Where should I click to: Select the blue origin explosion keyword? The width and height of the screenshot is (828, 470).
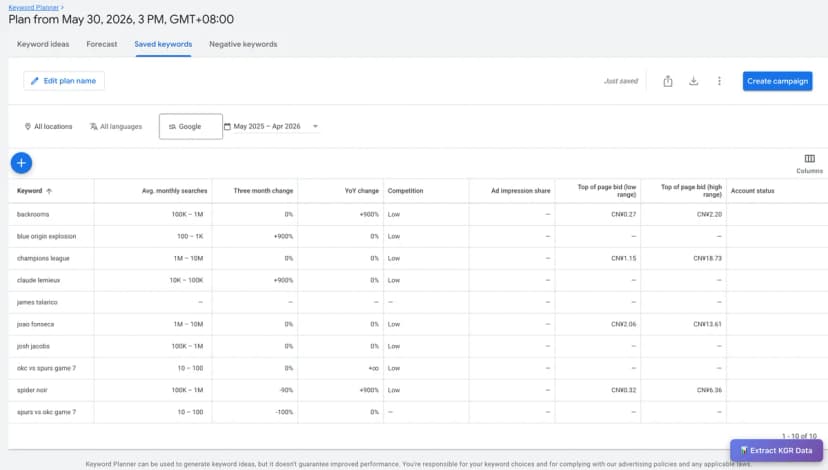[46, 237]
